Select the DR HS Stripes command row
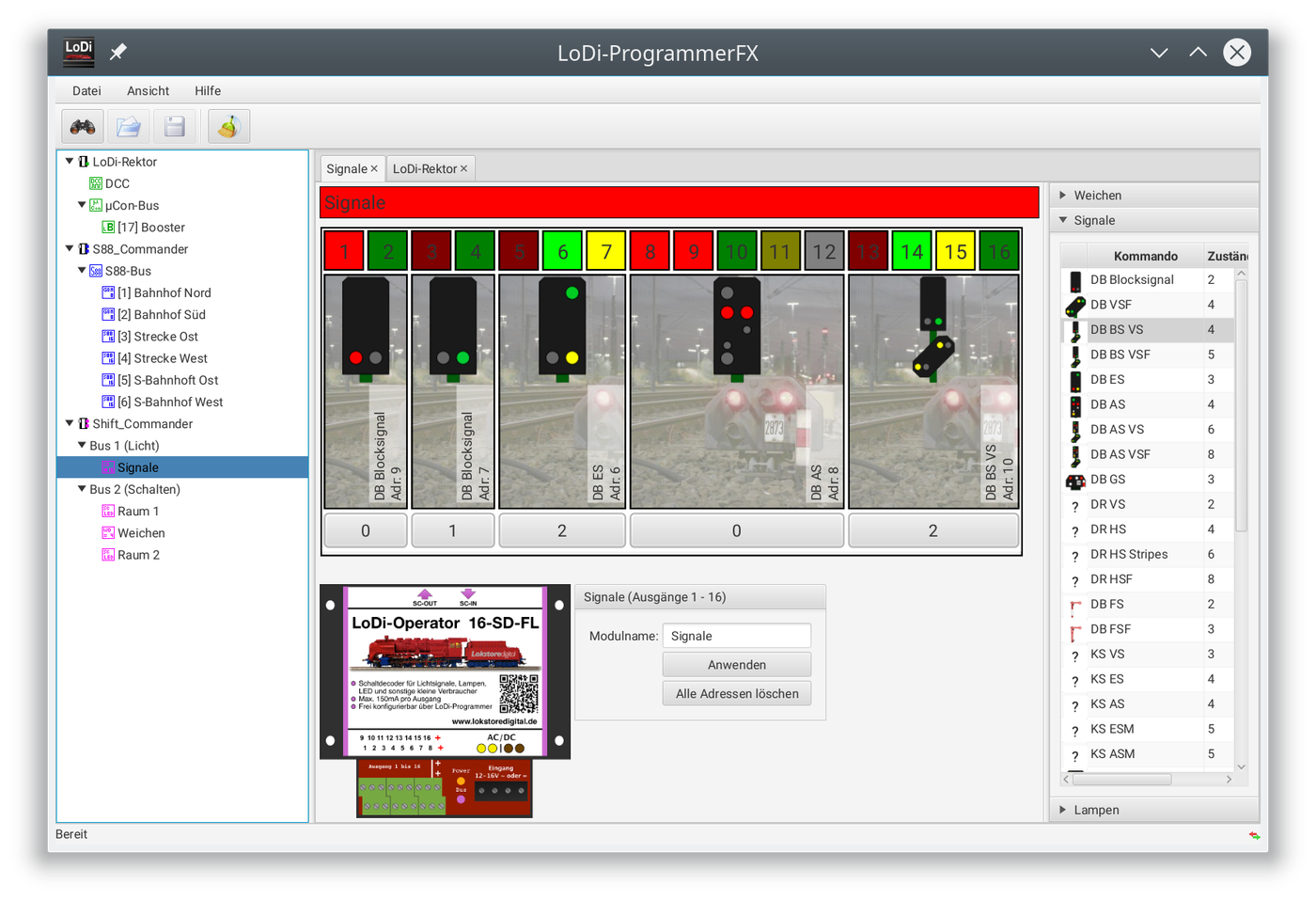 coord(1148,555)
